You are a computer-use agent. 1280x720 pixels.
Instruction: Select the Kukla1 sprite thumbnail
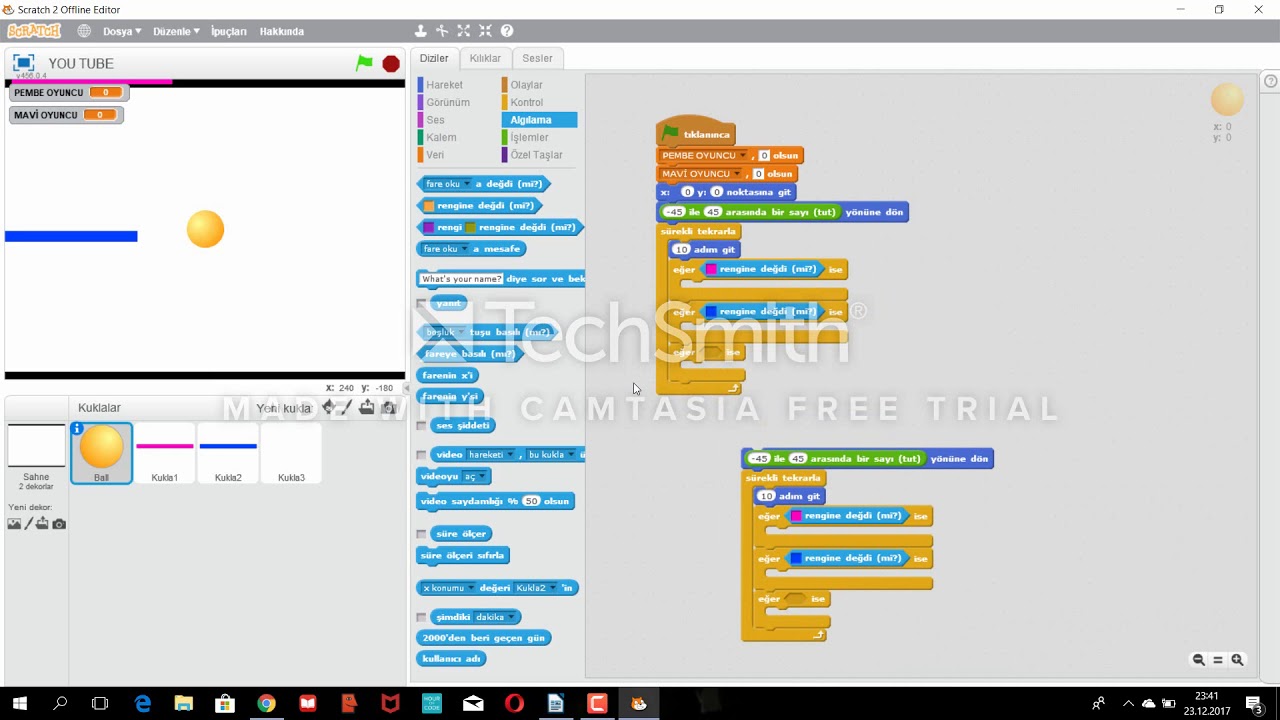[164, 453]
